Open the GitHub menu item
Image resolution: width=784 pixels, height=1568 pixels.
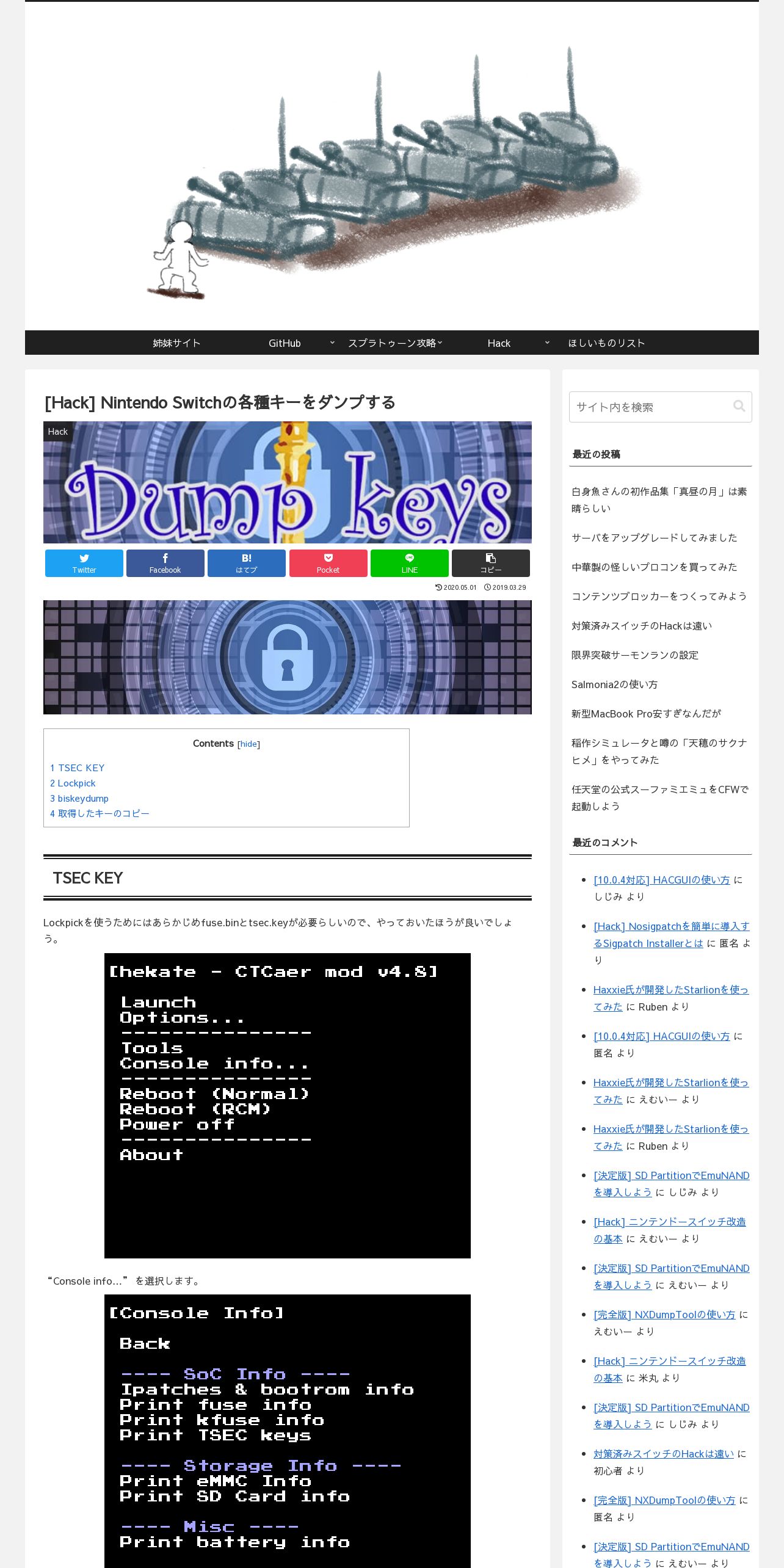285,343
